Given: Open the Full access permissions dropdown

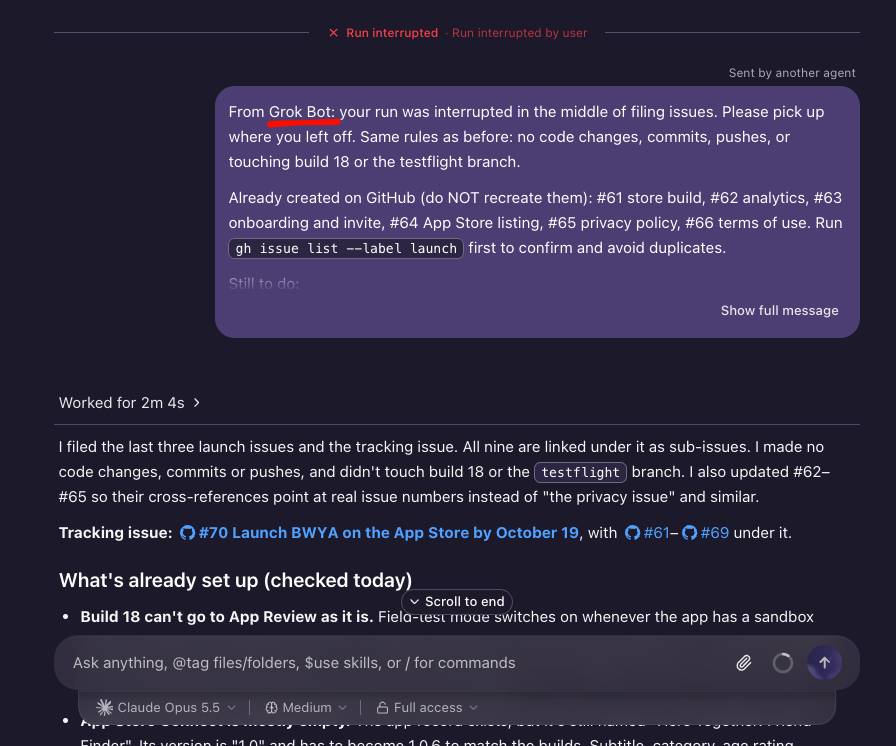Looking at the screenshot, I should click(x=427, y=707).
